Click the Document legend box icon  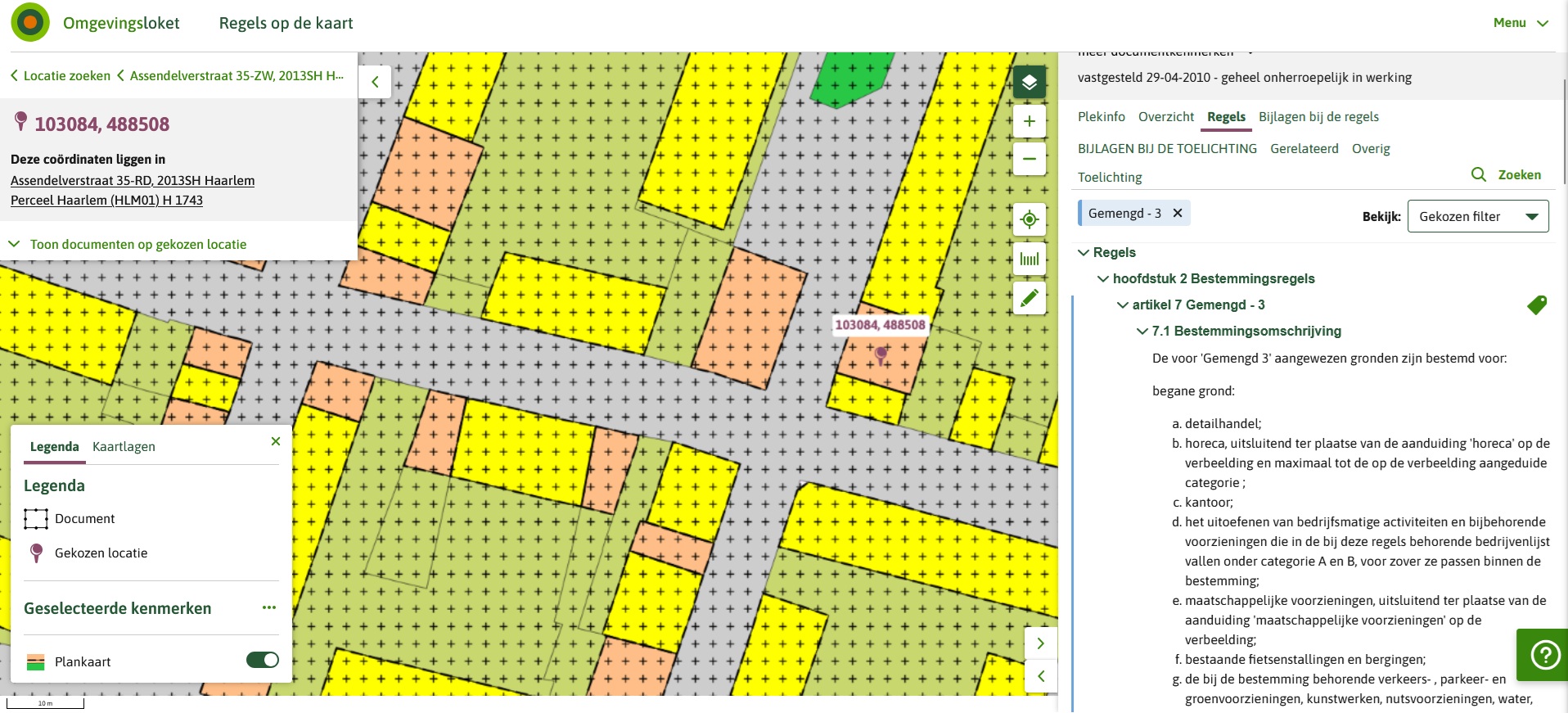coord(36,519)
